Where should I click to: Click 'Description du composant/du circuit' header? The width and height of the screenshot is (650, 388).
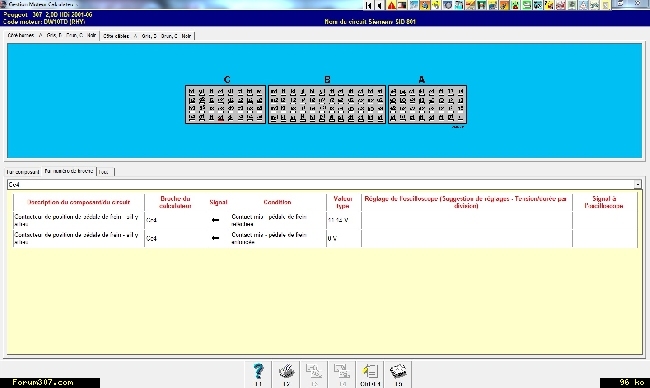pyautogui.click(x=78, y=202)
